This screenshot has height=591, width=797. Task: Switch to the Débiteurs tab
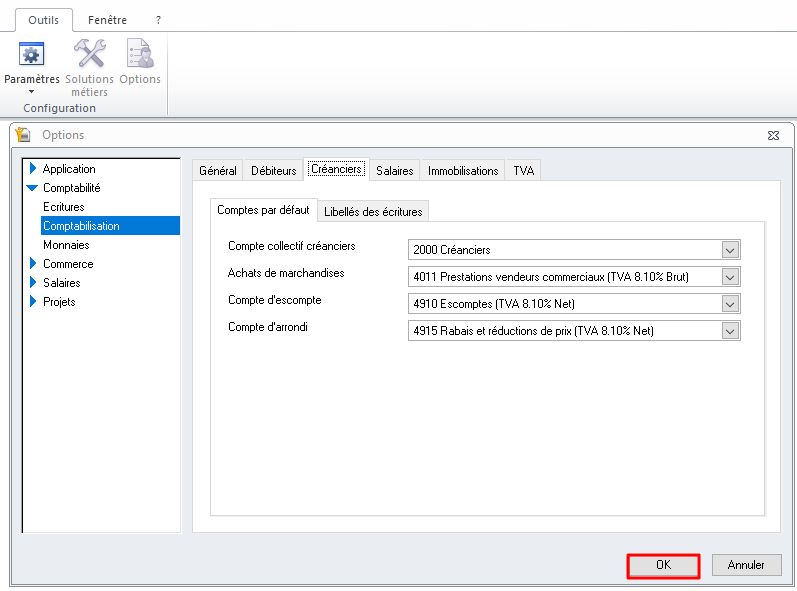click(273, 171)
